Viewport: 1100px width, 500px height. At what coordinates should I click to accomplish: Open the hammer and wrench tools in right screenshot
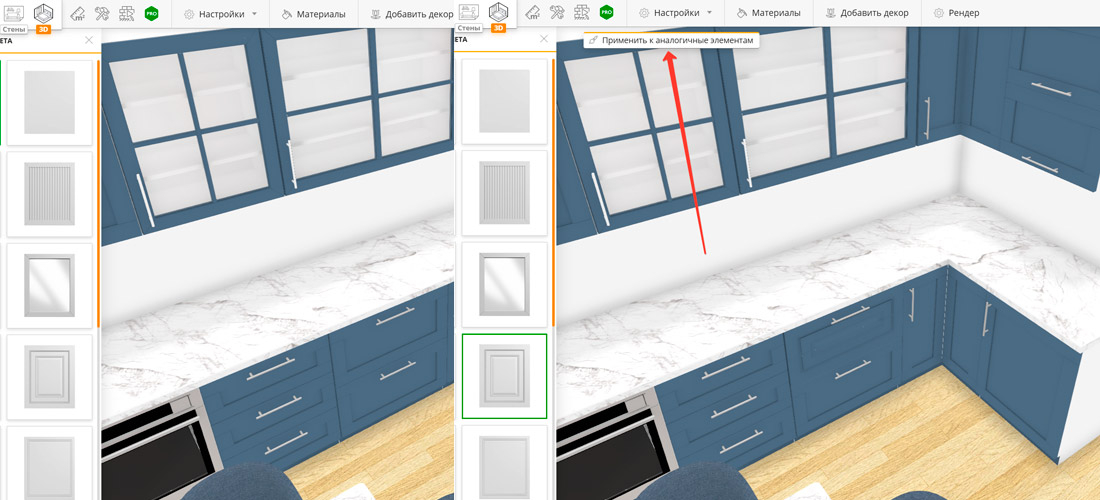point(557,13)
